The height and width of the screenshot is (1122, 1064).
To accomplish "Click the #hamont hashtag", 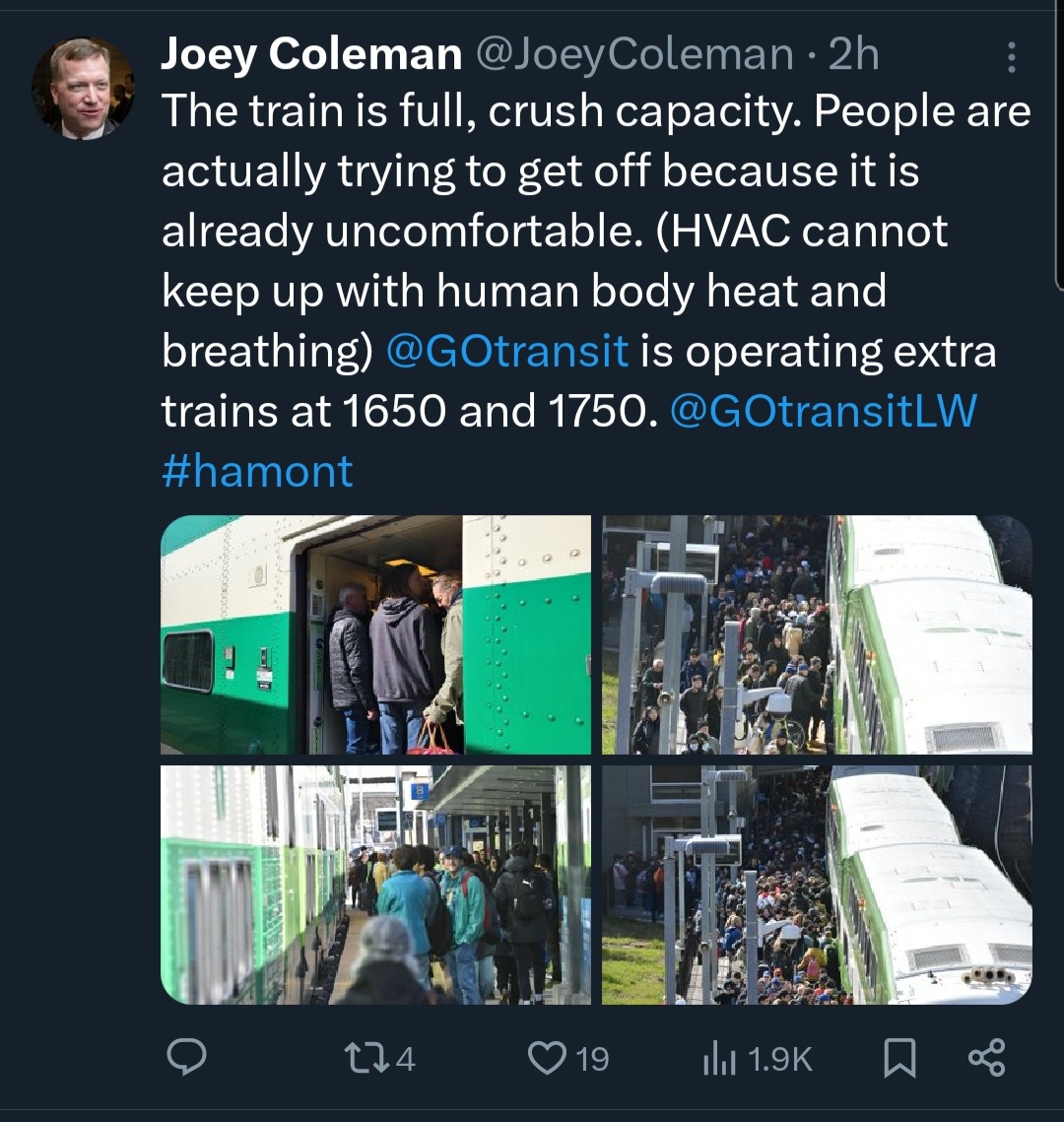I will [256, 471].
